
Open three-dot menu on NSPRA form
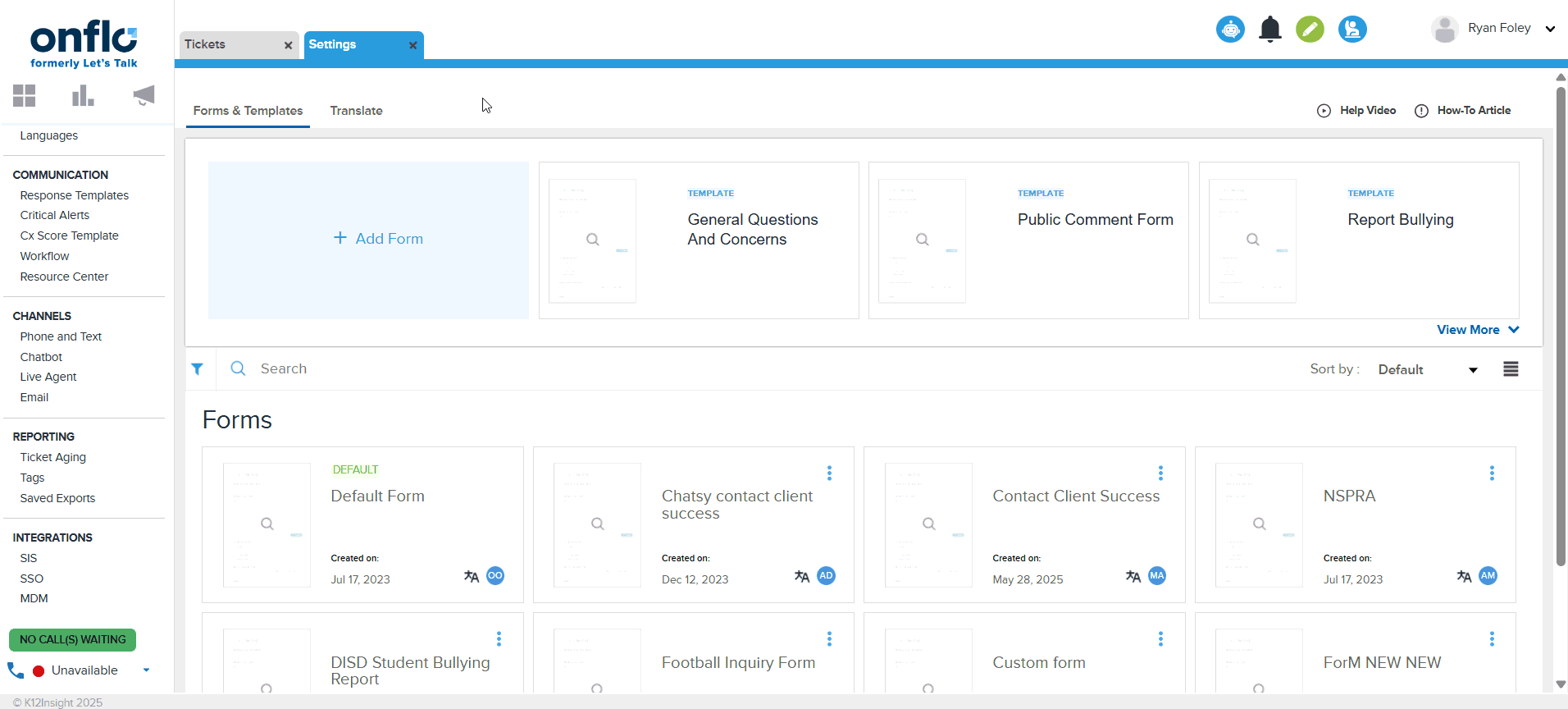(1492, 473)
